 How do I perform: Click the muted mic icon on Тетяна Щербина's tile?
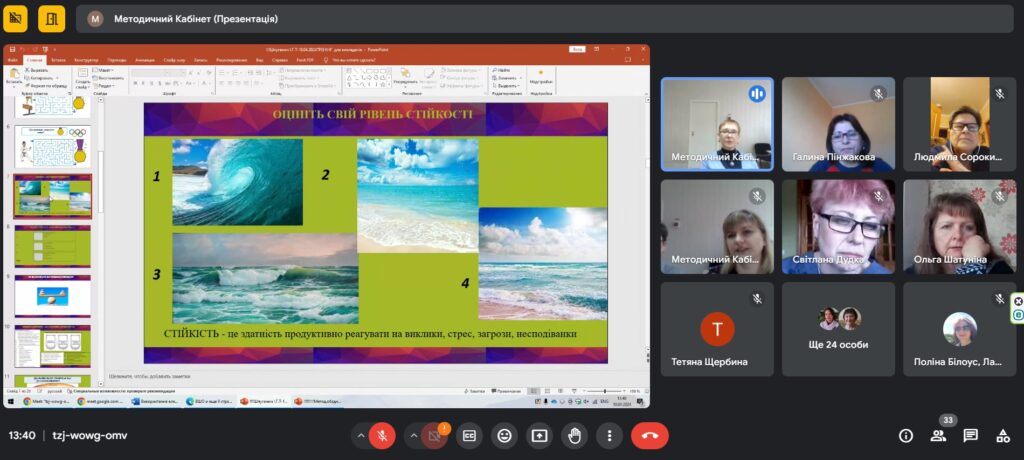(757, 299)
